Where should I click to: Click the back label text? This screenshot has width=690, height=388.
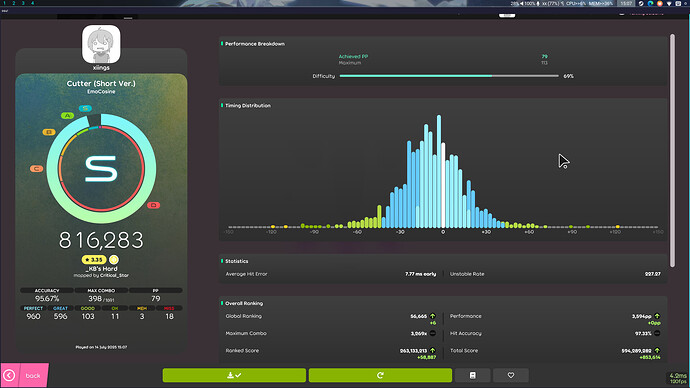(33, 376)
